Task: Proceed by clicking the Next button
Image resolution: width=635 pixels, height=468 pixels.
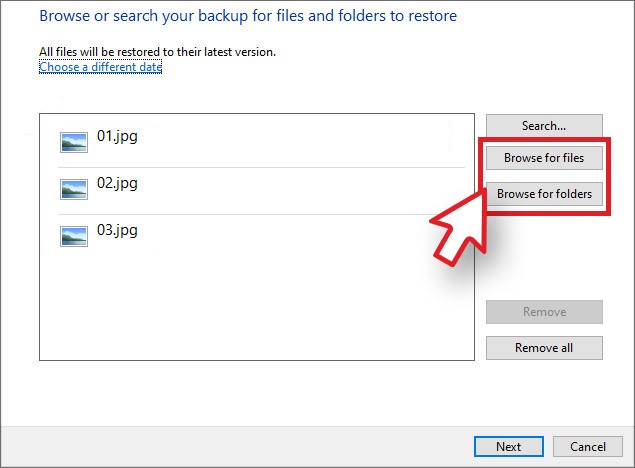Action: (x=508, y=446)
